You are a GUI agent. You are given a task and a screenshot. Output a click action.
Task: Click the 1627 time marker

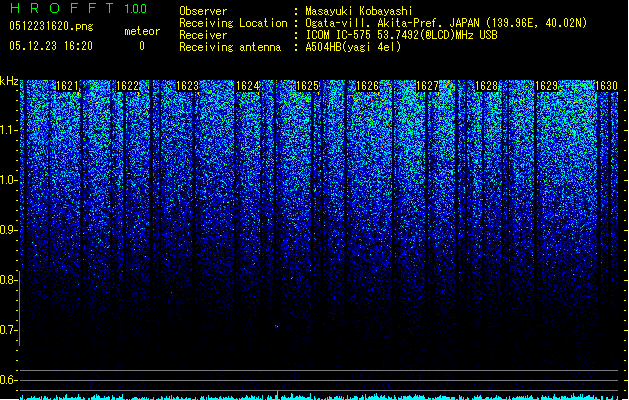point(428,86)
